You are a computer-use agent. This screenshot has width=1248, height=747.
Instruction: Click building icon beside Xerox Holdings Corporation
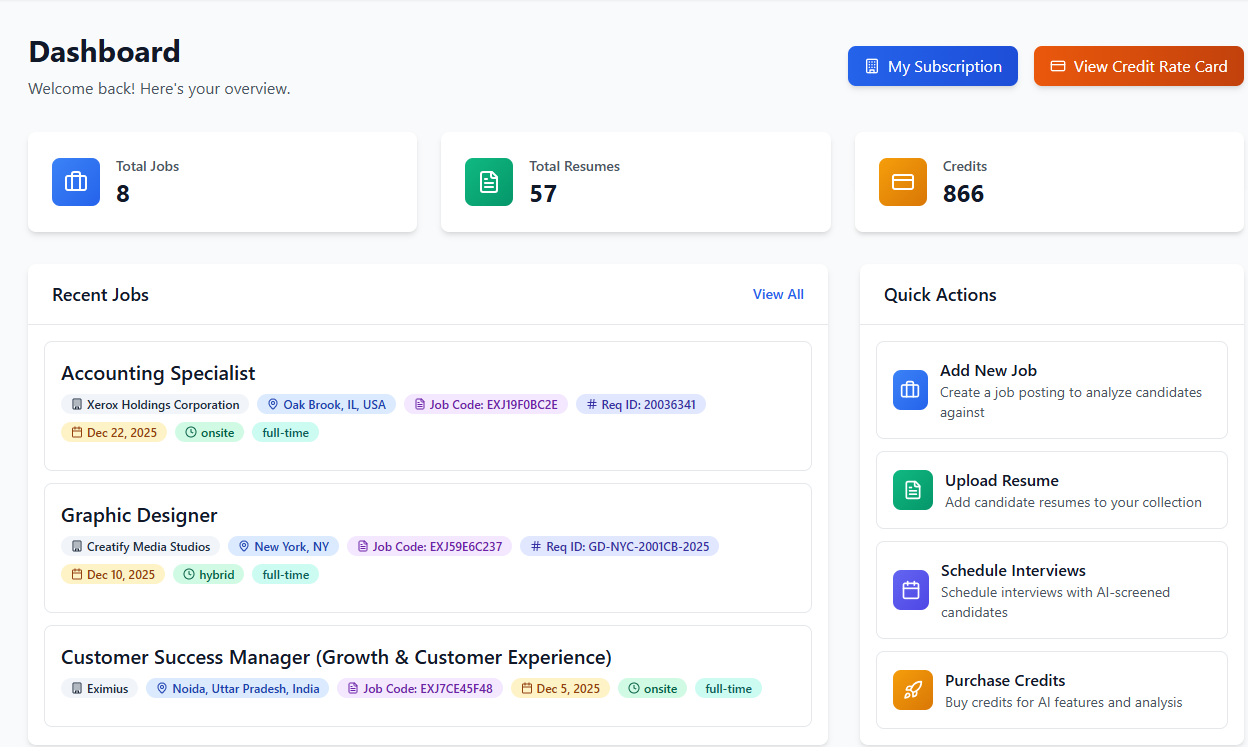[x=77, y=405]
